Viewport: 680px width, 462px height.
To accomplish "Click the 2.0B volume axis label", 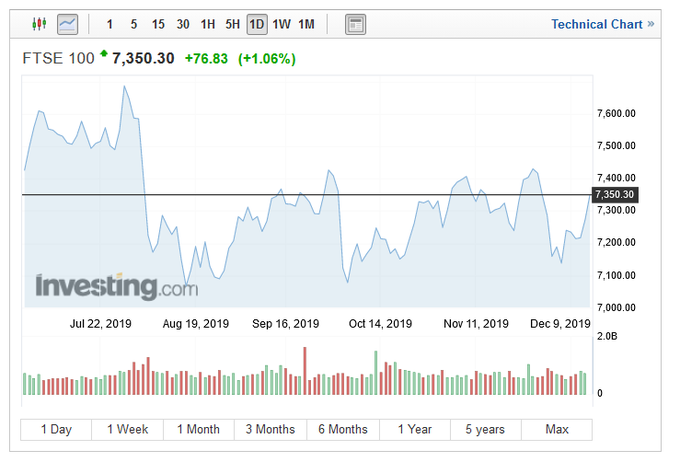I will 607,336.
